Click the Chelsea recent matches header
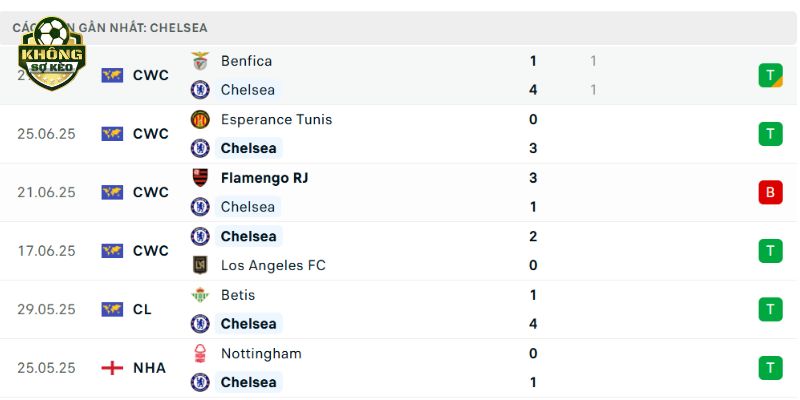The width and height of the screenshot is (800, 400). click(398, 28)
